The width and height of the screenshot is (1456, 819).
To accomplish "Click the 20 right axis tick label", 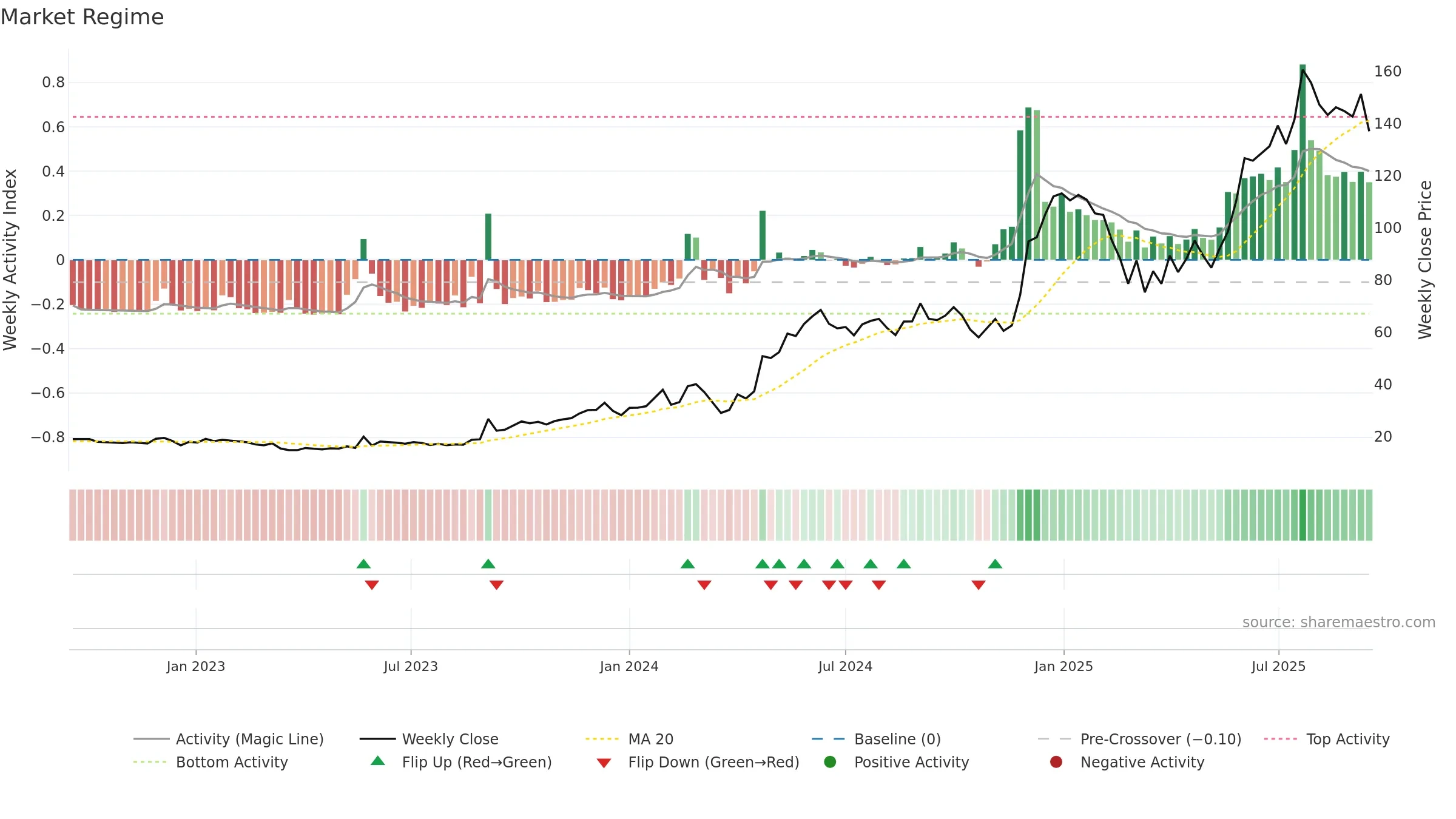I will (1383, 437).
